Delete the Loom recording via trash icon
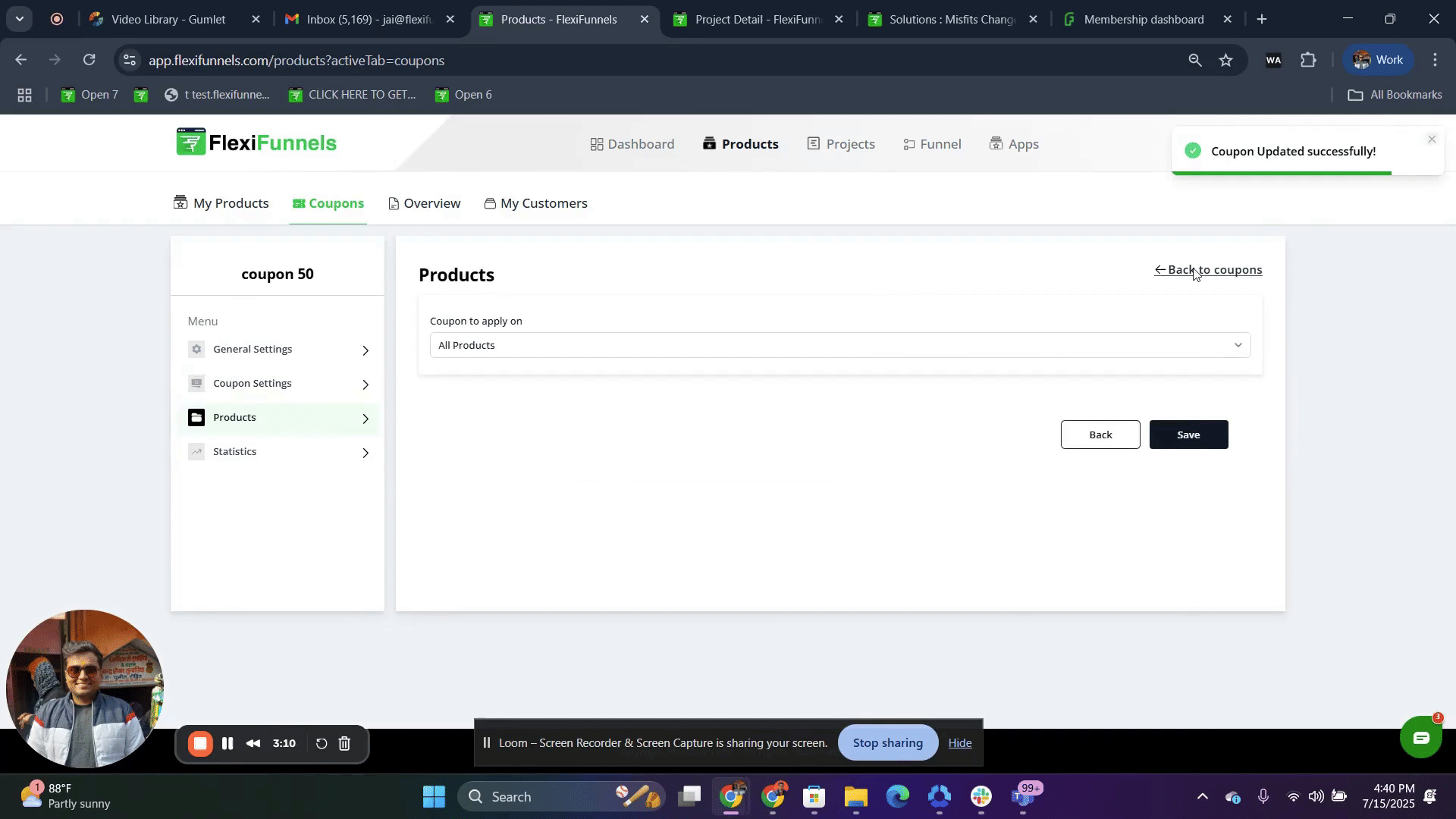 [344, 744]
